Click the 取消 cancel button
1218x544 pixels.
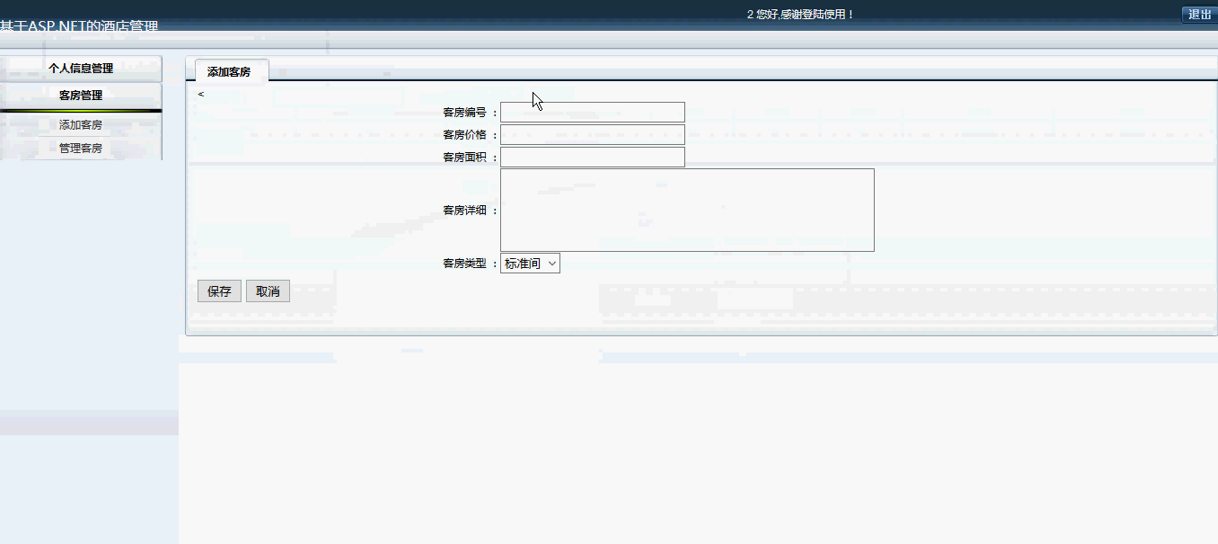tap(268, 291)
